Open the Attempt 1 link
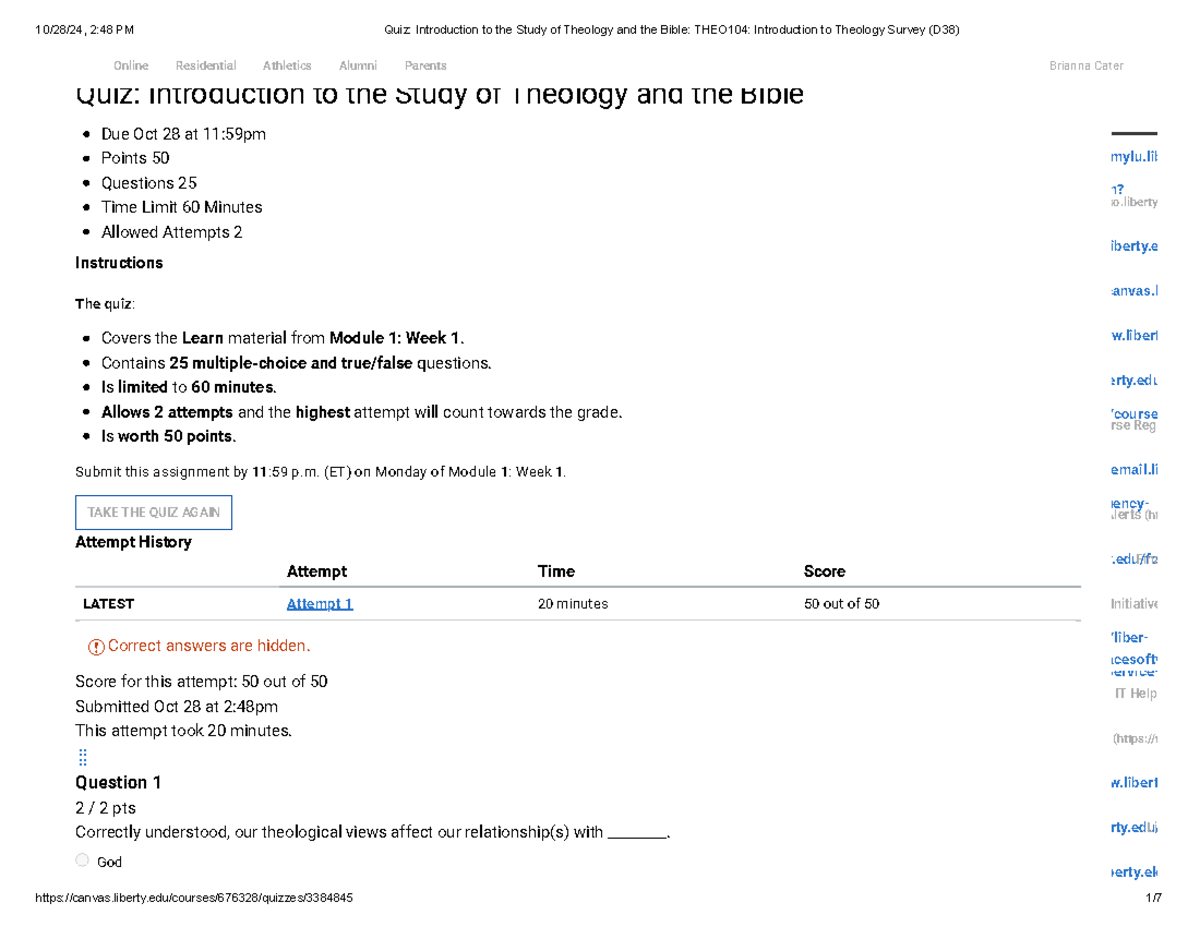The height and width of the screenshot is (927, 1200). [x=320, y=604]
